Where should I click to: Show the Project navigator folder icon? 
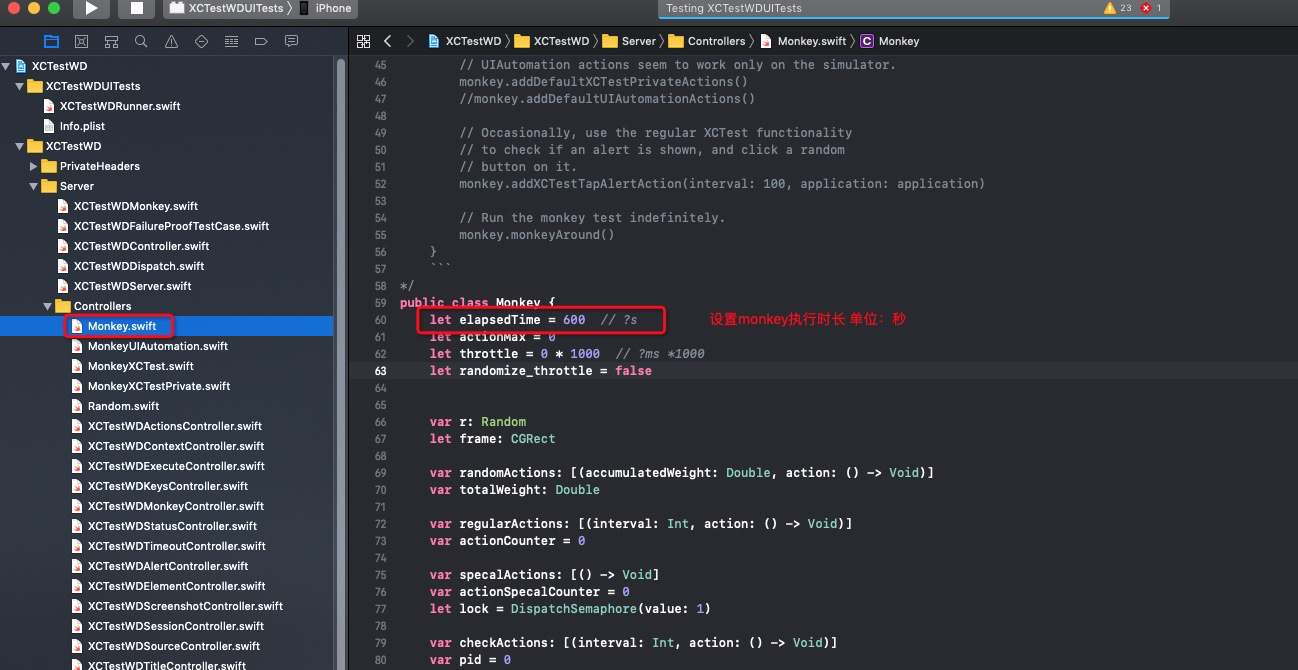52,41
